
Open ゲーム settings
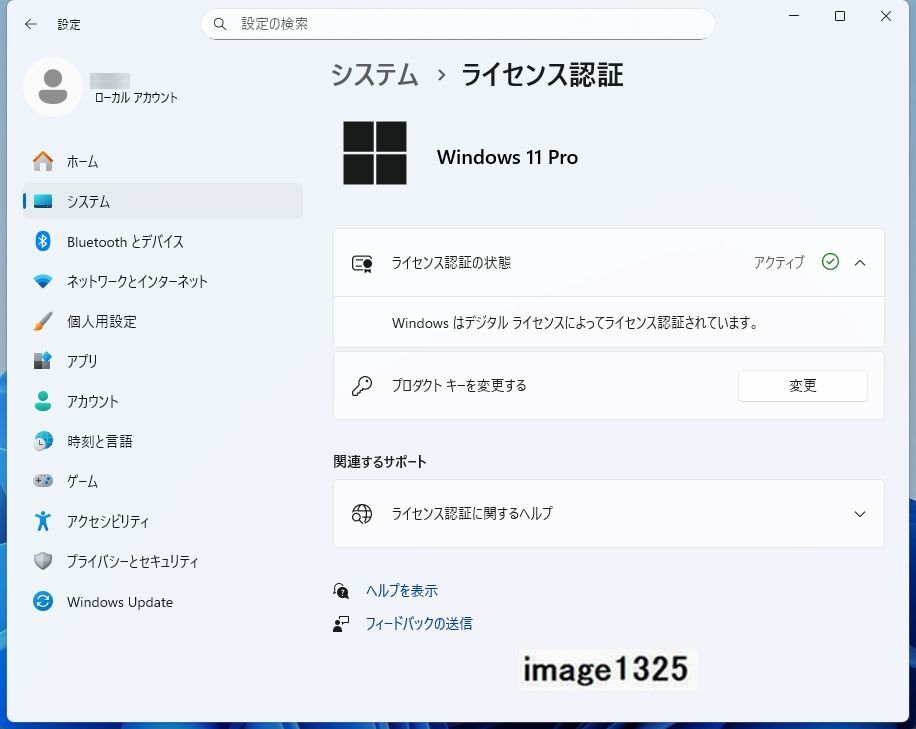pos(162,481)
